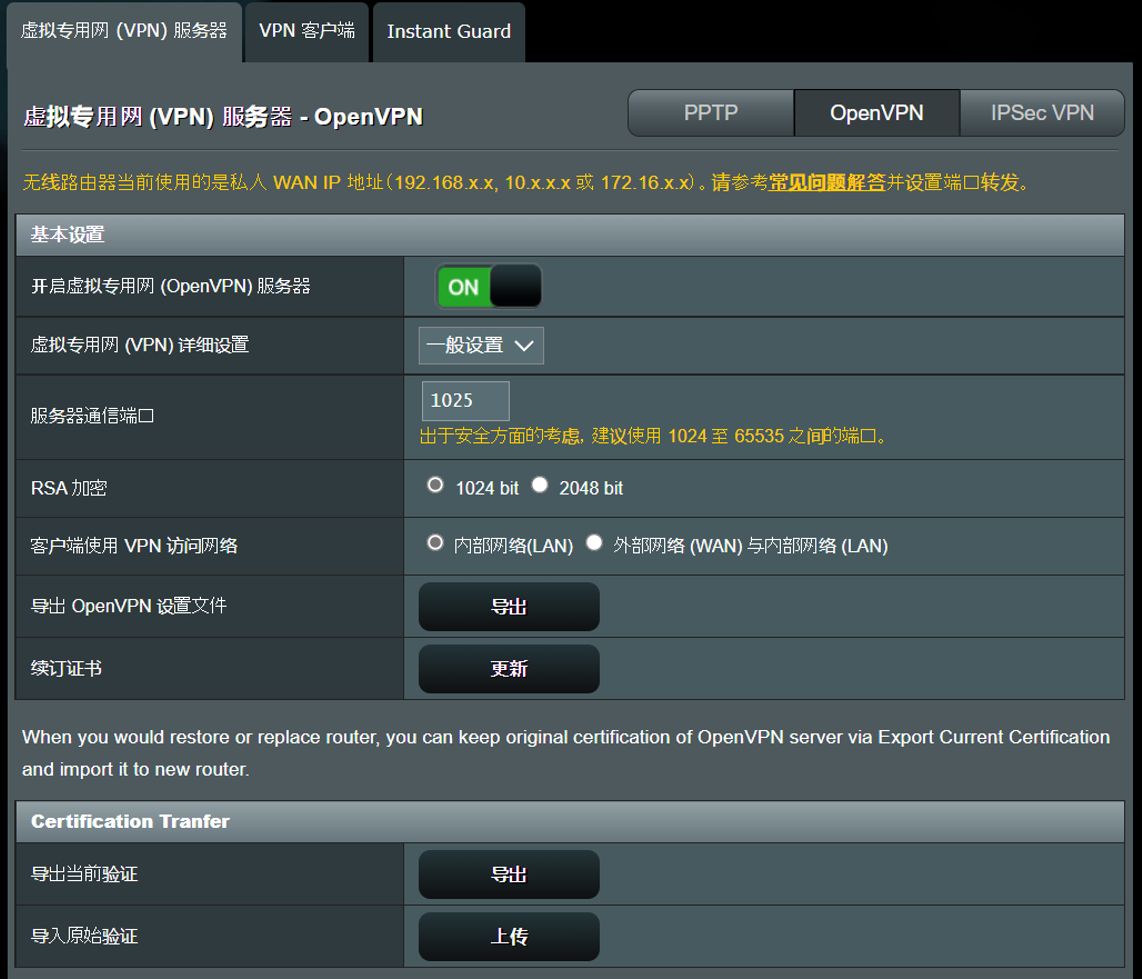Choose 外部网络 (WAN) 与内部网络 (LAN) access
The image size is (1142, 979).
click(x=595, y=543)
